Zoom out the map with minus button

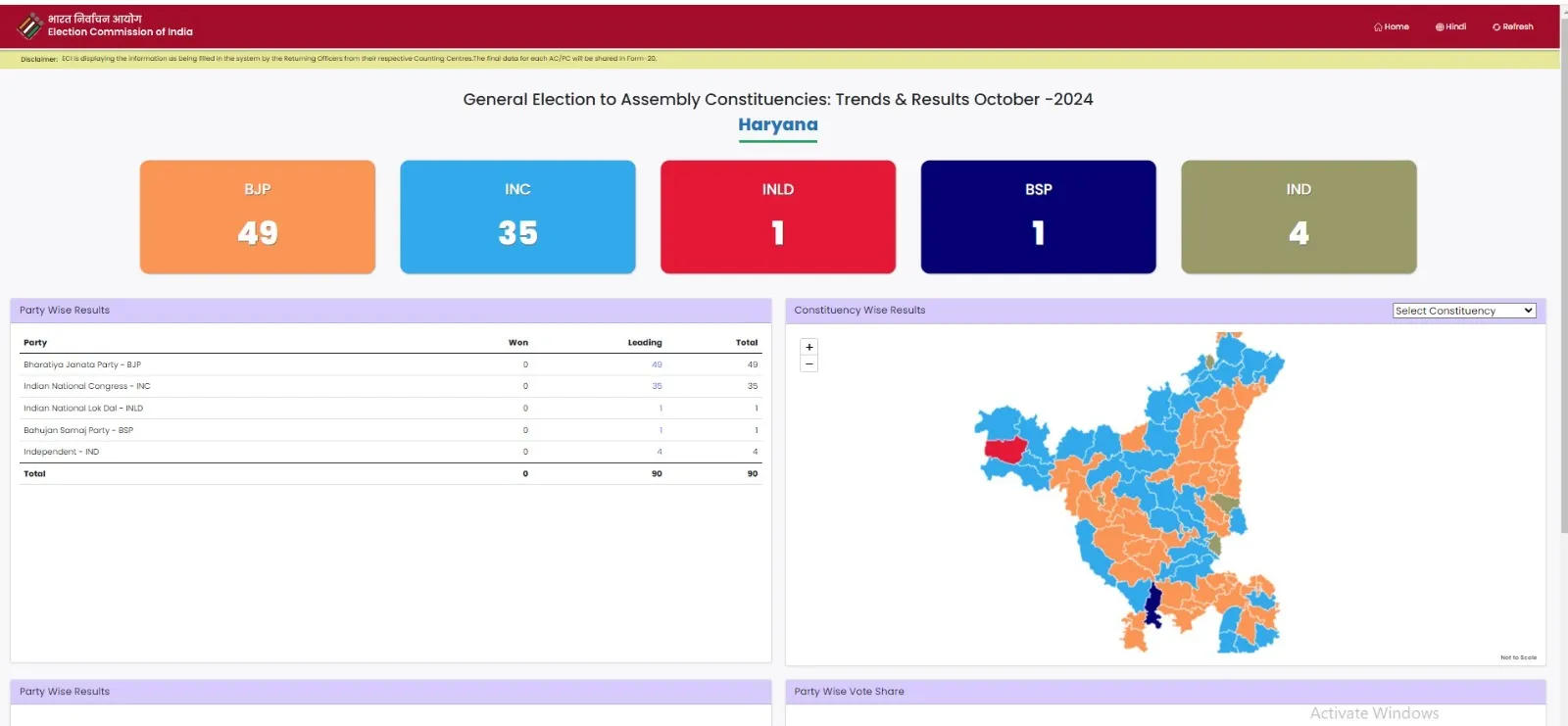[x=809, y=363]
